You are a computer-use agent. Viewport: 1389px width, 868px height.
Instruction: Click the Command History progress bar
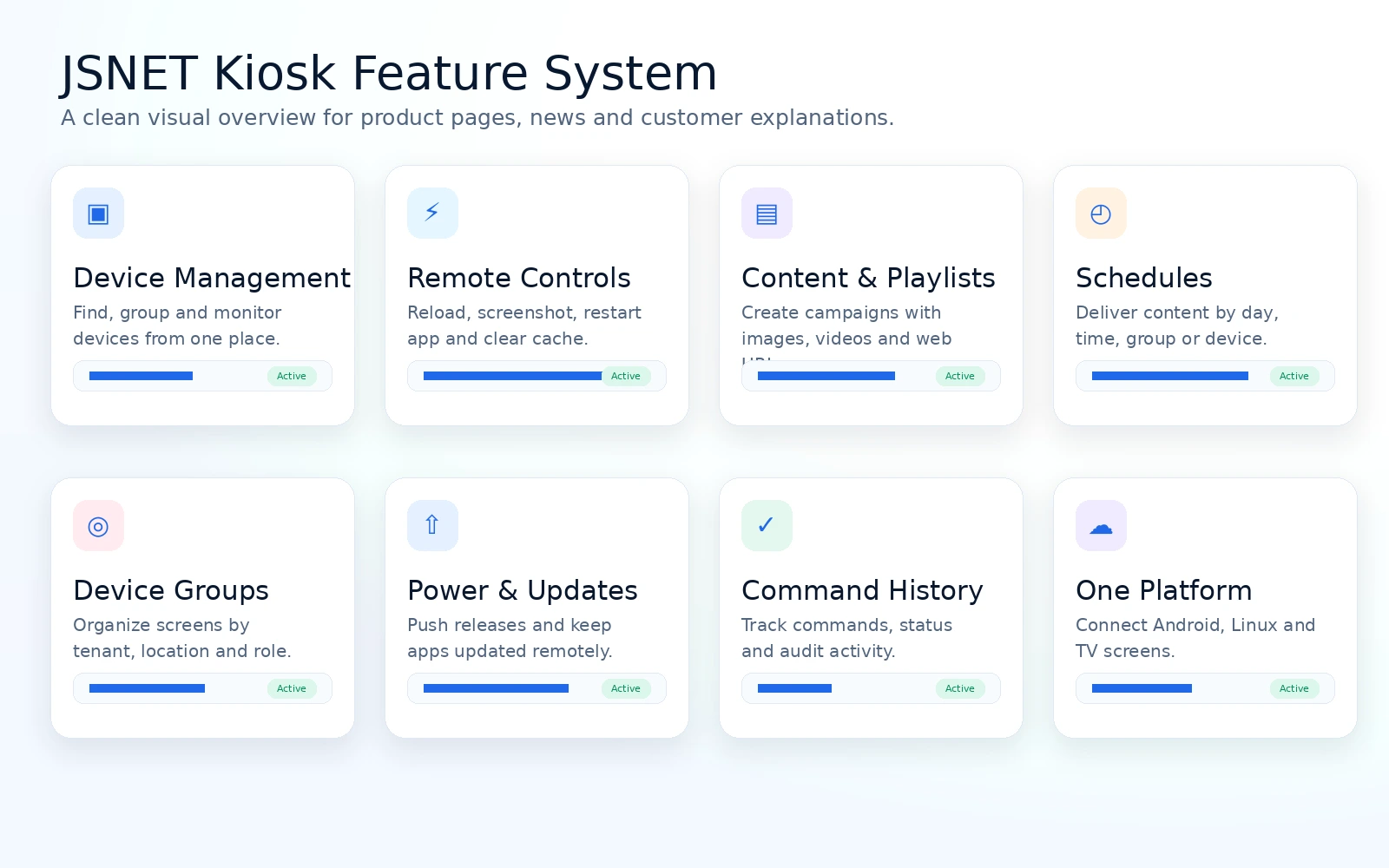pos(794,688)
